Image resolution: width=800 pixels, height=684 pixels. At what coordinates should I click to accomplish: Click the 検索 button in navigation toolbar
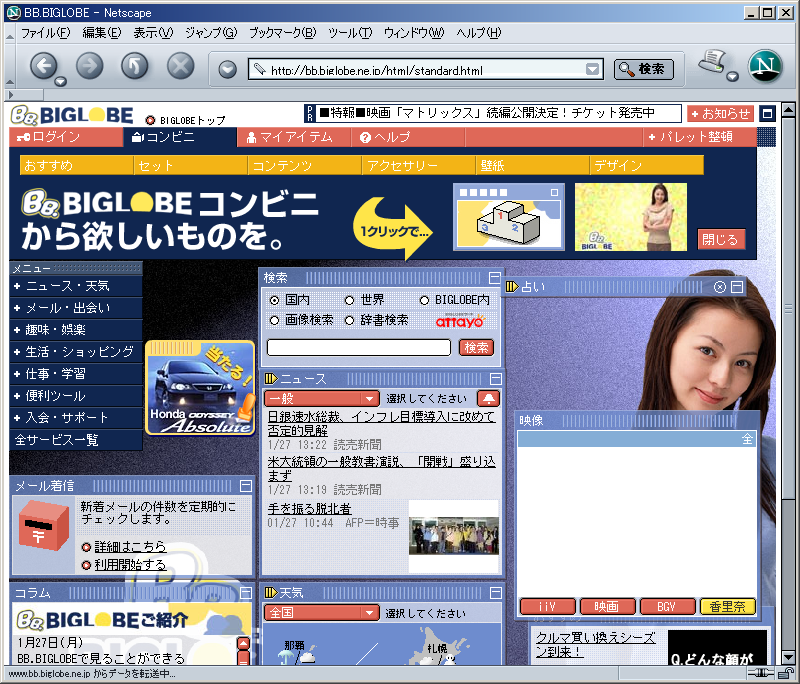pos(644,69)
